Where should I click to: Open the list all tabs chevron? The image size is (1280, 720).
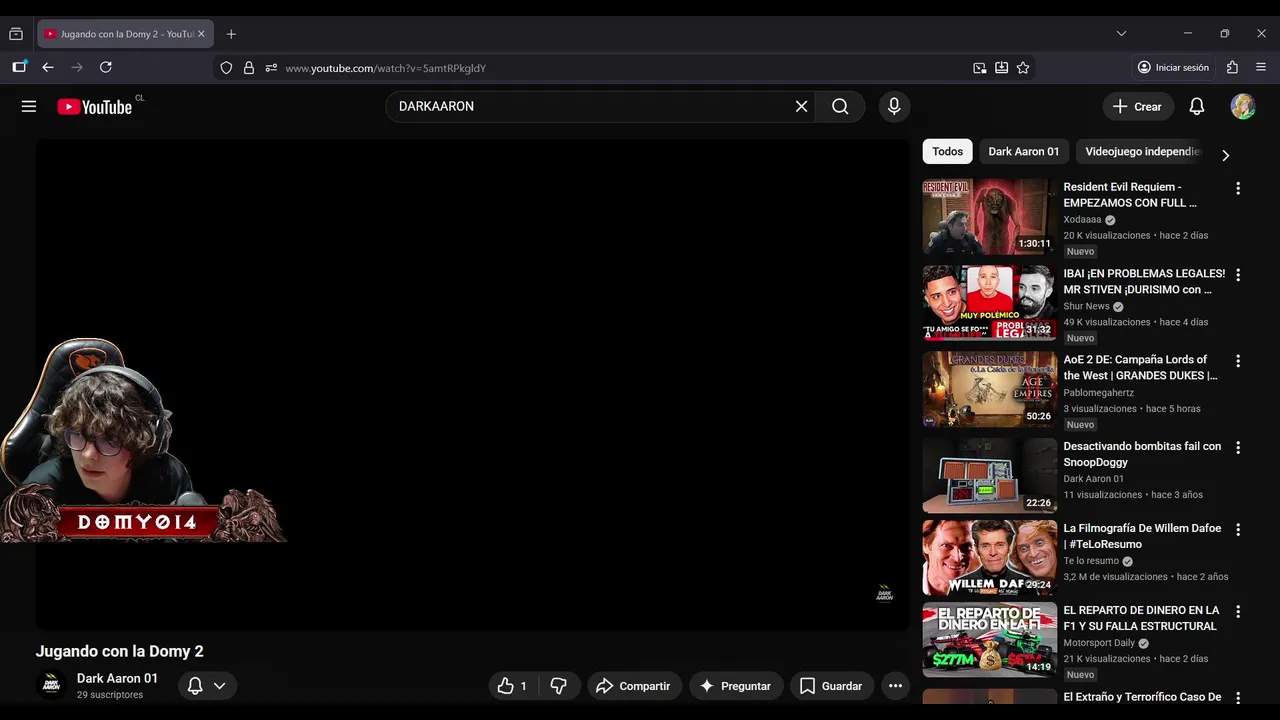point(1121,34)
